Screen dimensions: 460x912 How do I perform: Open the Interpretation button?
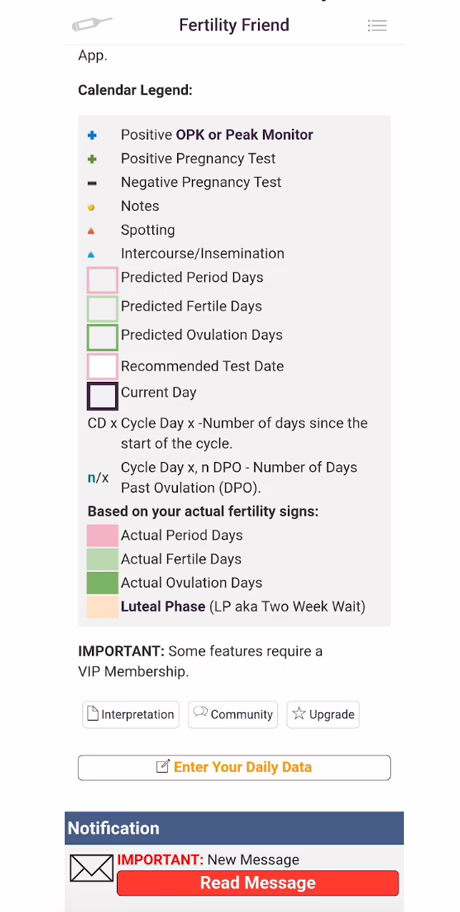(131, 714)
